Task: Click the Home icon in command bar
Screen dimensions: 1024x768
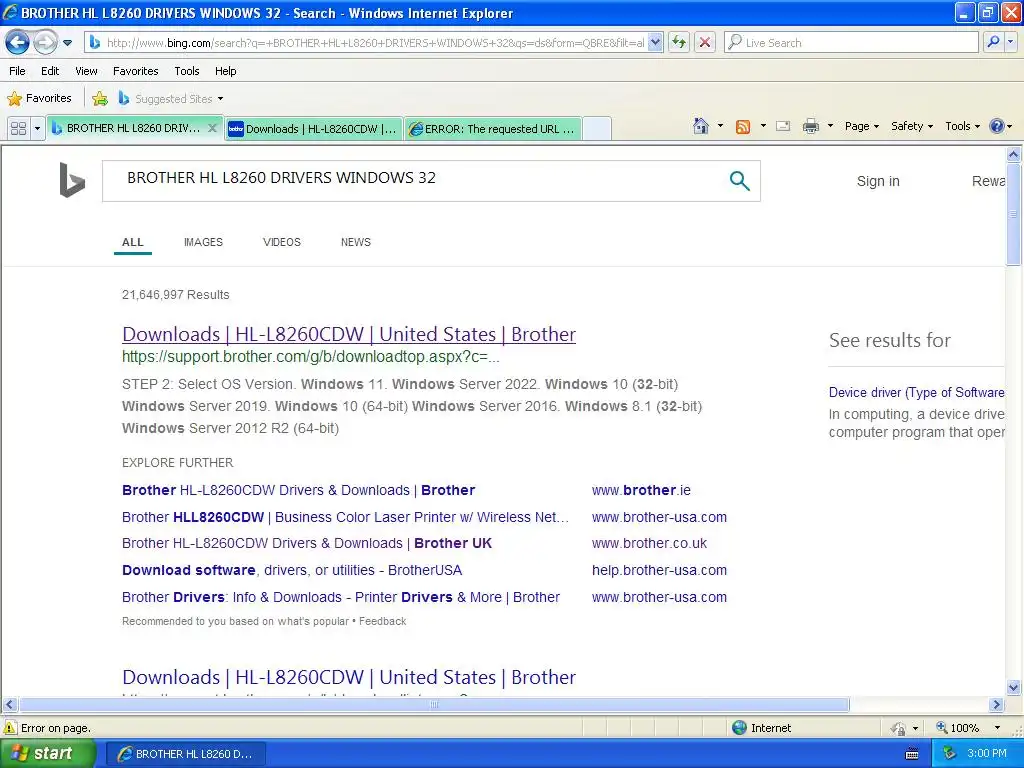Action: tap(701, 126)
